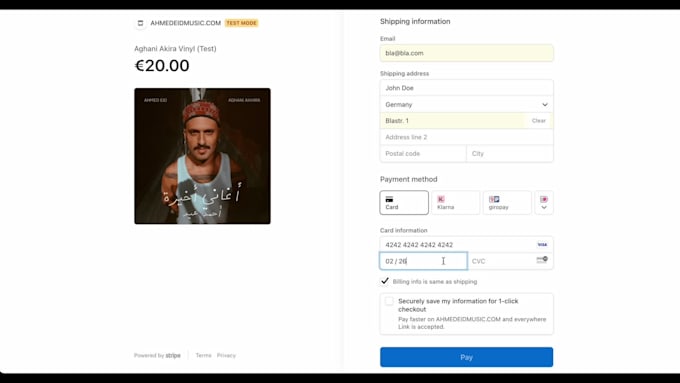Viewport: 680px width, 383px height.
Task: Click the Card payment icon
Action: (389, 199)
